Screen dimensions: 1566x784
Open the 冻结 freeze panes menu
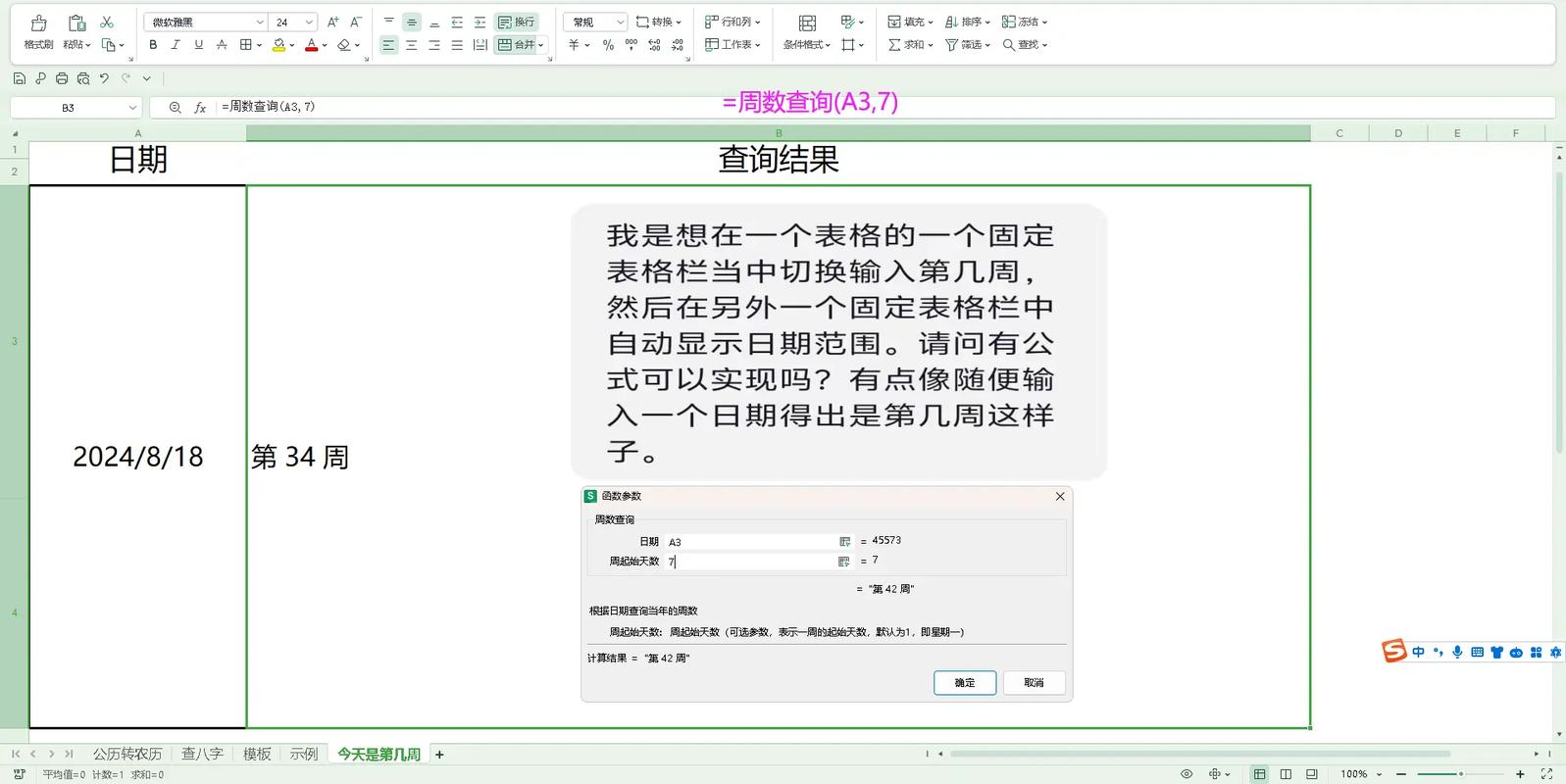click(1025, 22)
